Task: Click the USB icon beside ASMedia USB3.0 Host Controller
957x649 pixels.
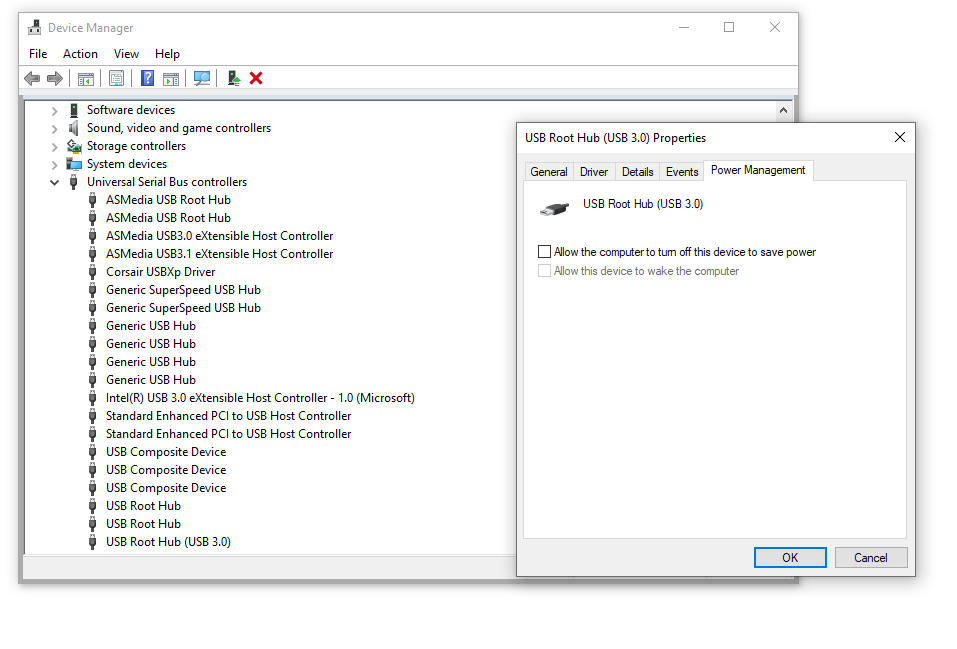Action: pyautogui.click(x=93, y=236)
